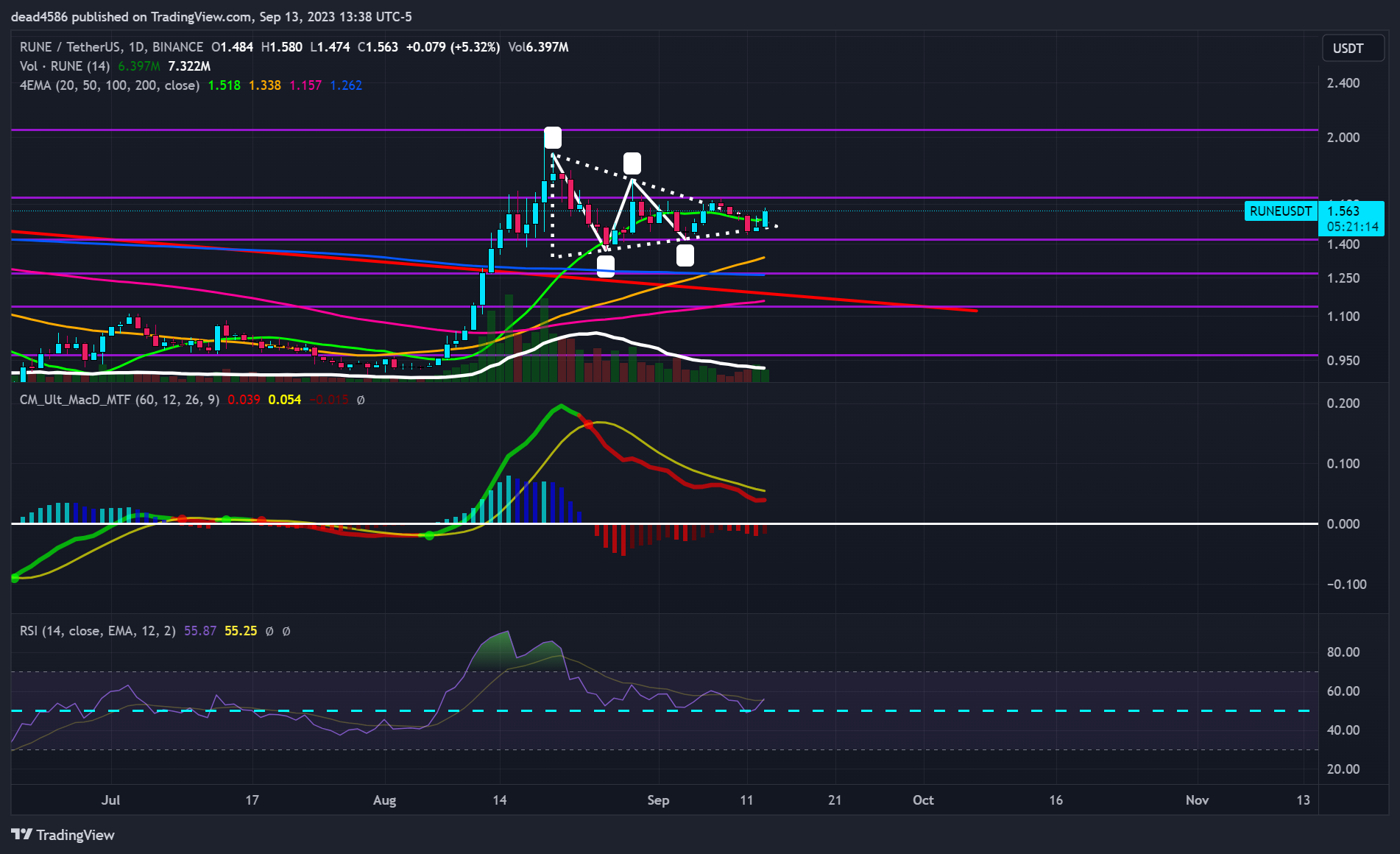Click the RUNEUSDT symbol price tag

pos(1281,211)
